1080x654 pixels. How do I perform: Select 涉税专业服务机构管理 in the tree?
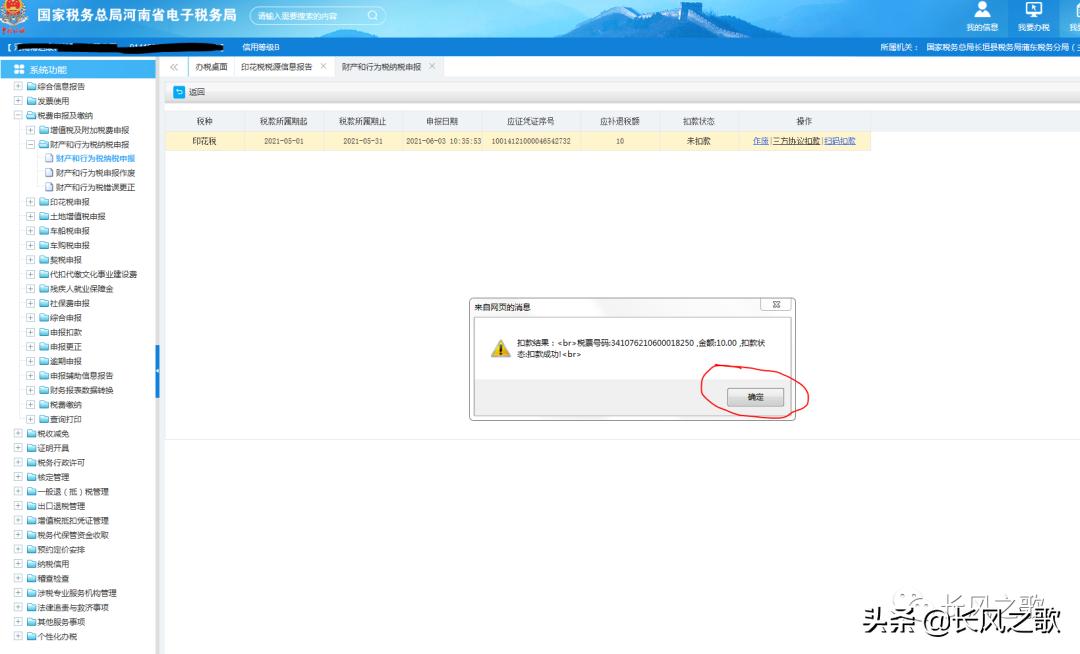(x=77, y=593)
